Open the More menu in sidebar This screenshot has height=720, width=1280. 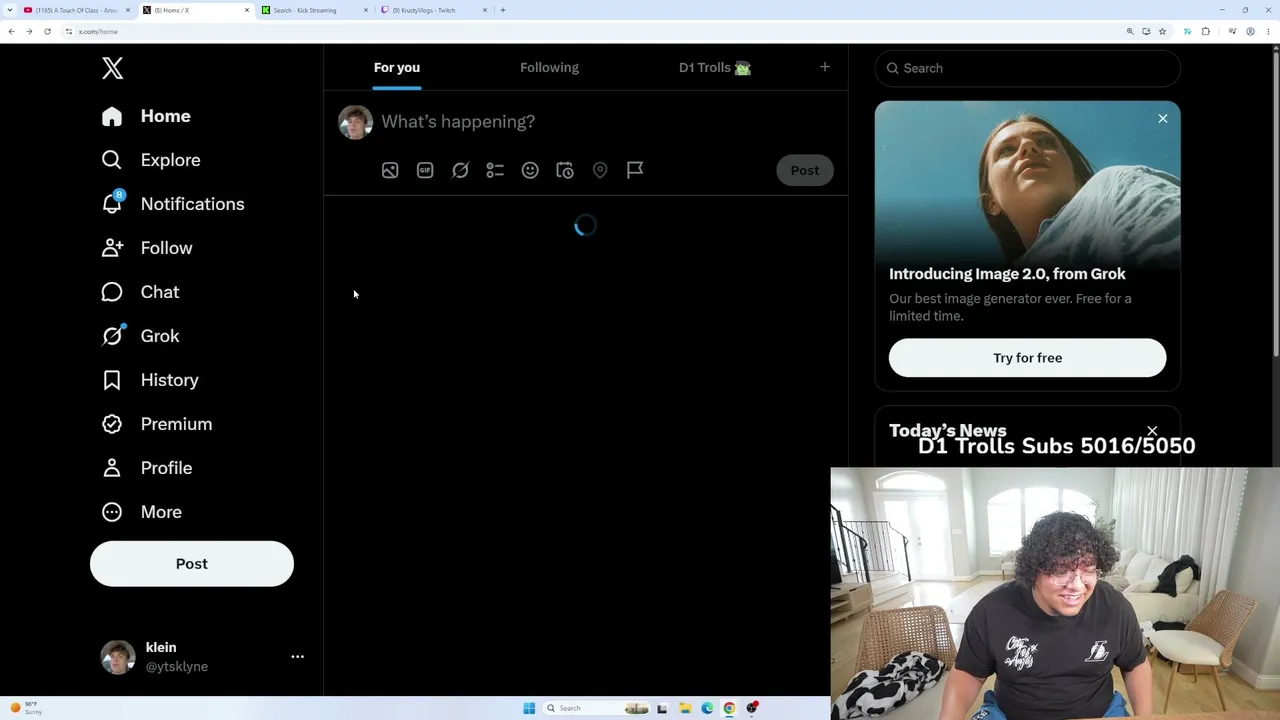tap(142, 512)
